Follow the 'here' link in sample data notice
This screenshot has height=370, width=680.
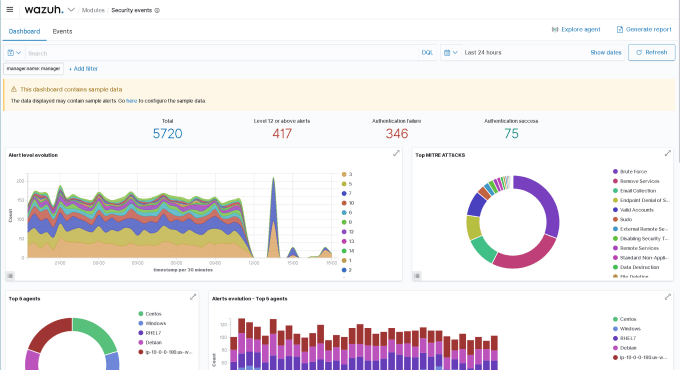point(131,101)
